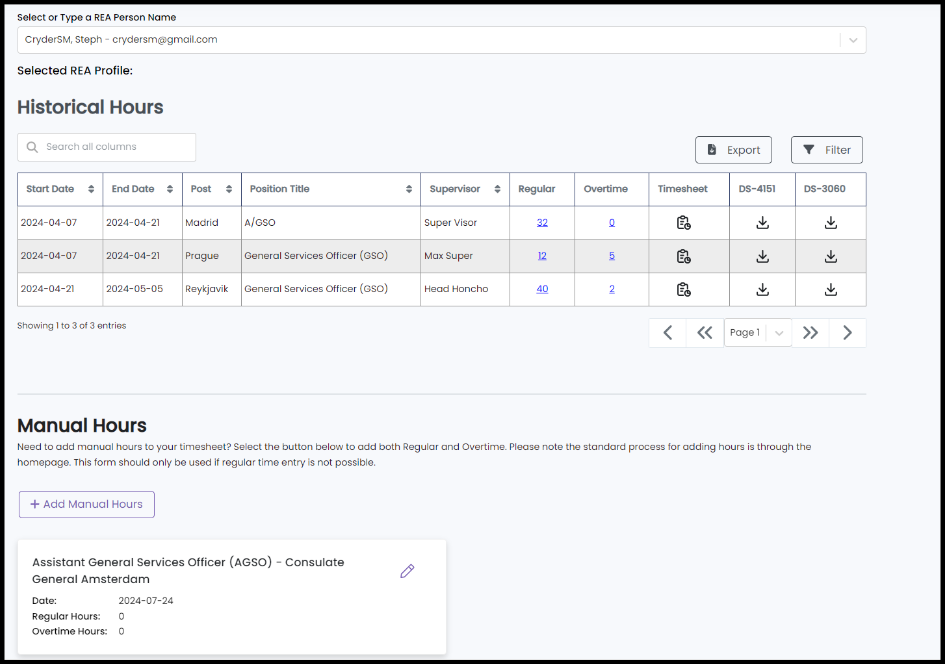Screen dimensions: 945x664
Task: Focus the Search all columns field
Action: point(107,147)
